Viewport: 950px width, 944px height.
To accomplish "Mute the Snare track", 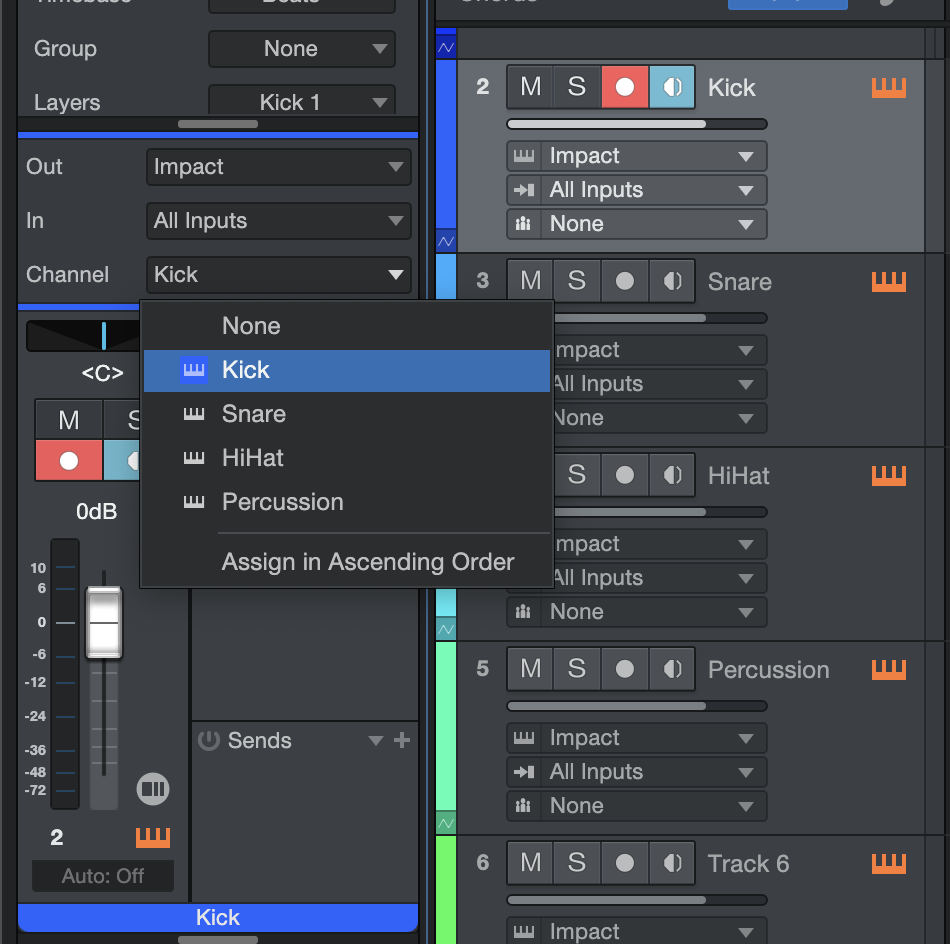I will coord(530,281).
